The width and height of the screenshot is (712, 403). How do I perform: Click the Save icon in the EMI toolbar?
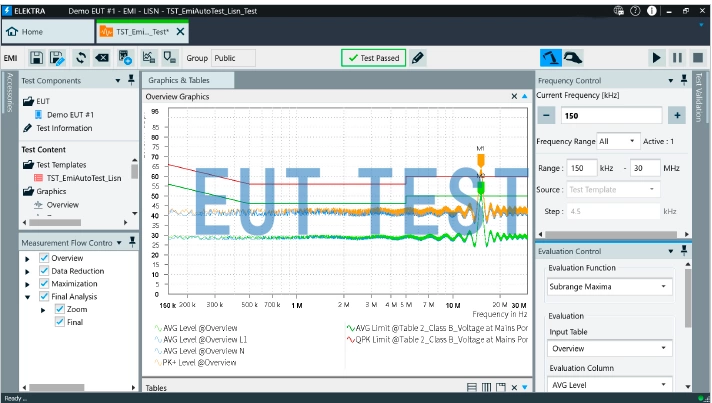37,58
